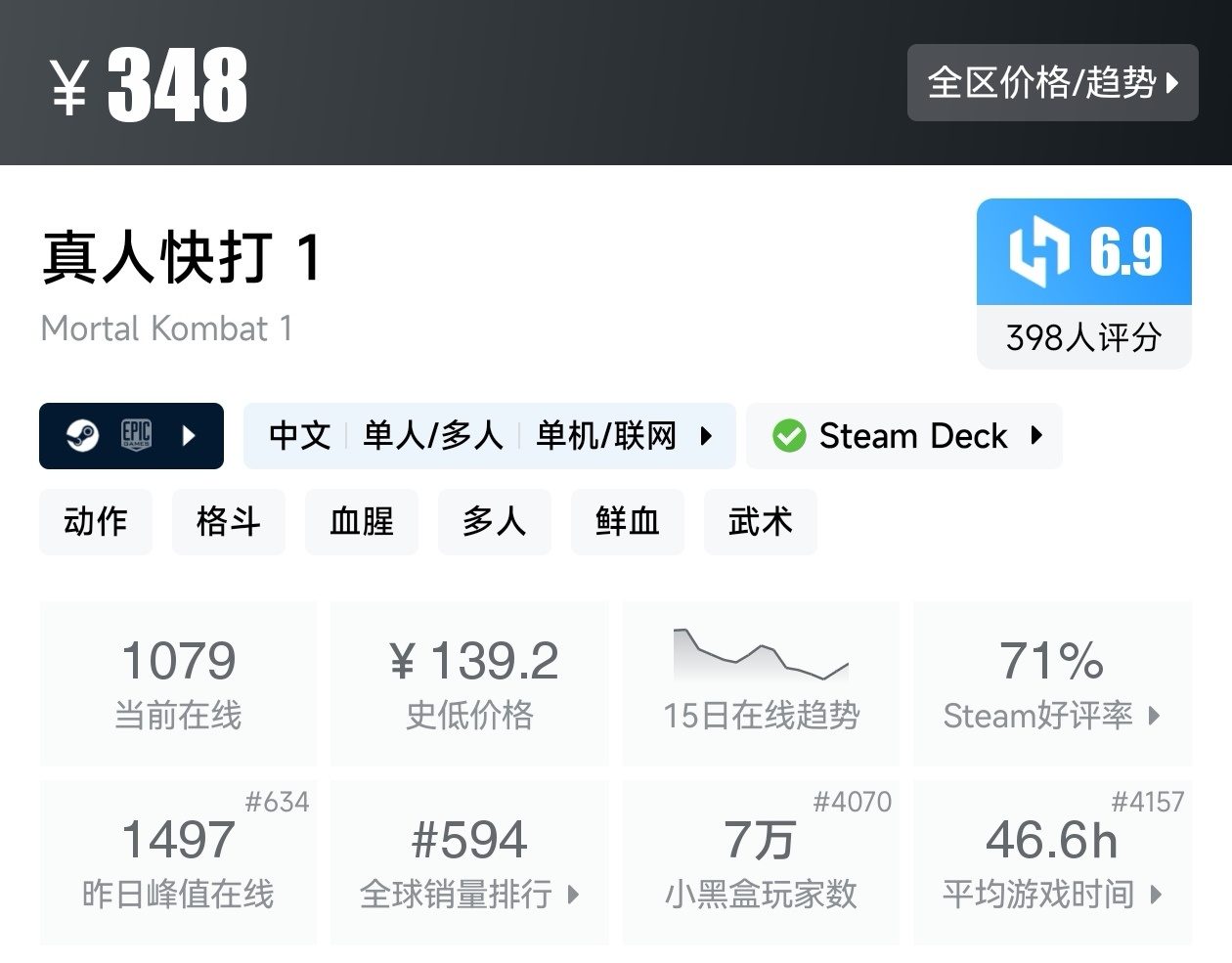Select the 中文 language label
1232x963 pixels.
coord(299,435)
